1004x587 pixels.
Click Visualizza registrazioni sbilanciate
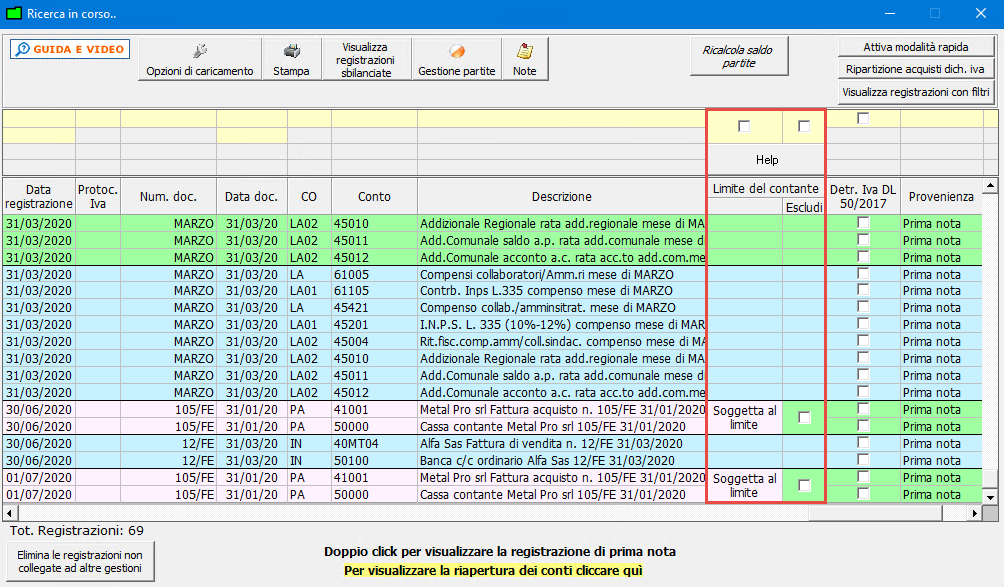pos(366,59)
